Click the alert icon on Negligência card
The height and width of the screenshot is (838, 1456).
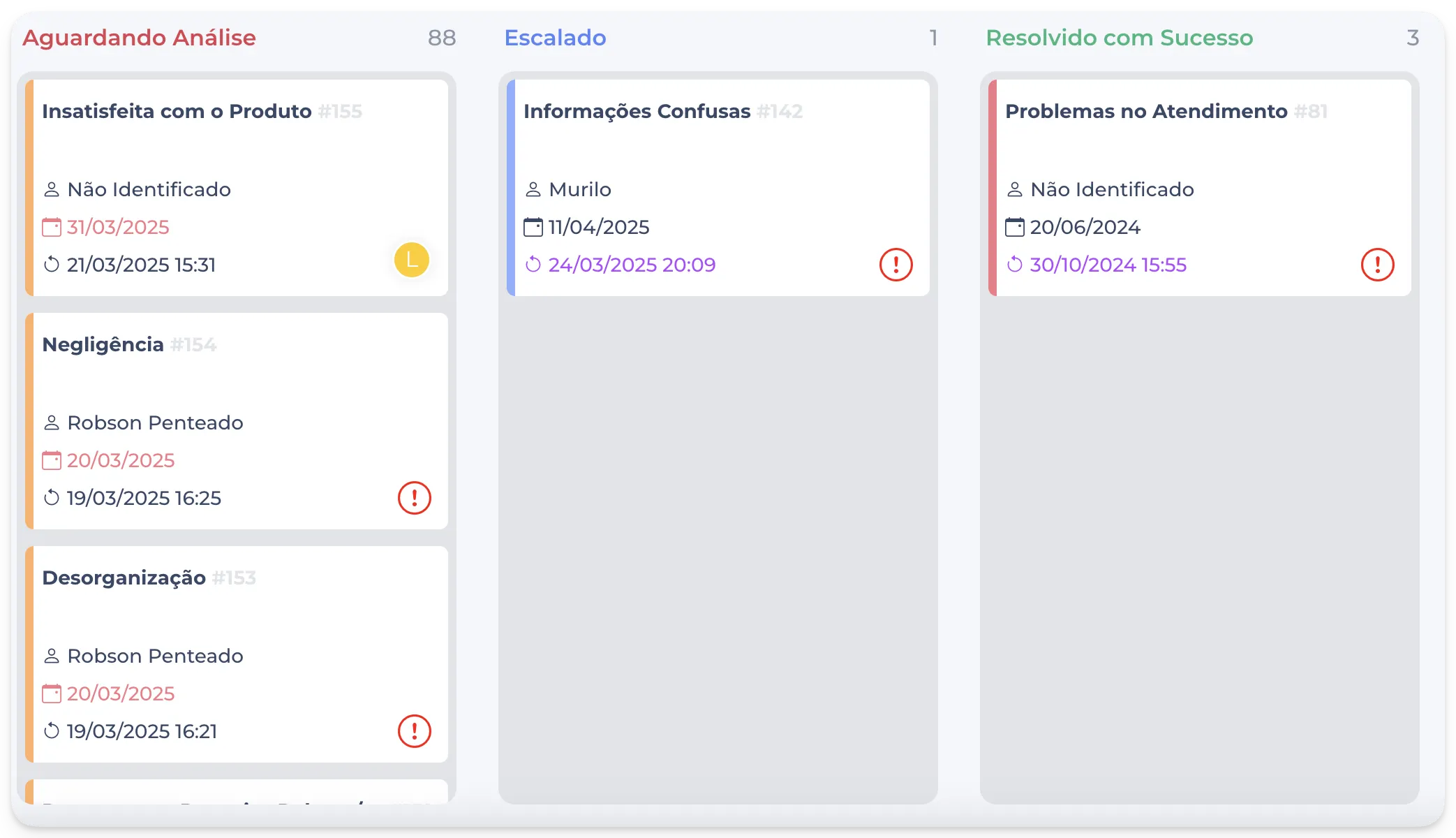click(414, 498)
